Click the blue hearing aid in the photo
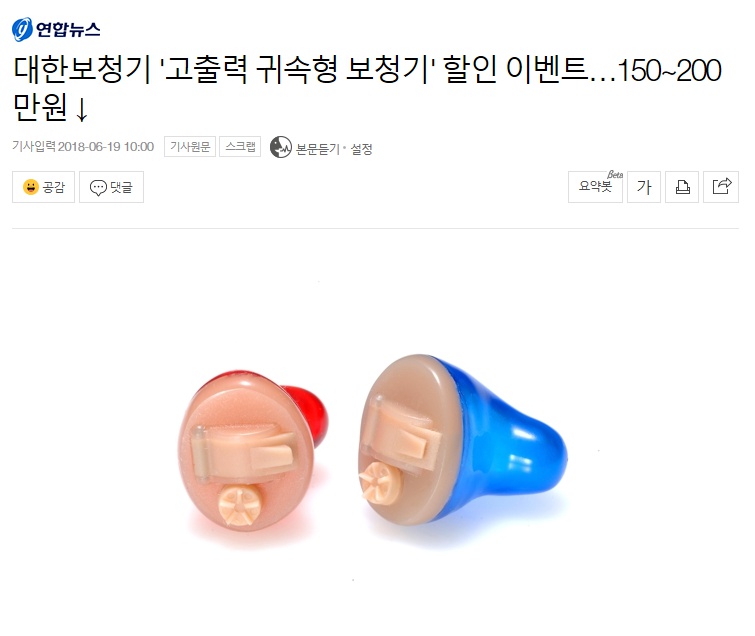This screenshot has width=755, height=636. point(463,441)
